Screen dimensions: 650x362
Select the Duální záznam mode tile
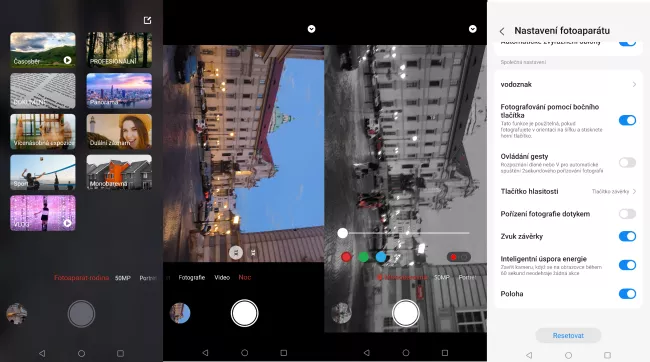tap(119, 131)
